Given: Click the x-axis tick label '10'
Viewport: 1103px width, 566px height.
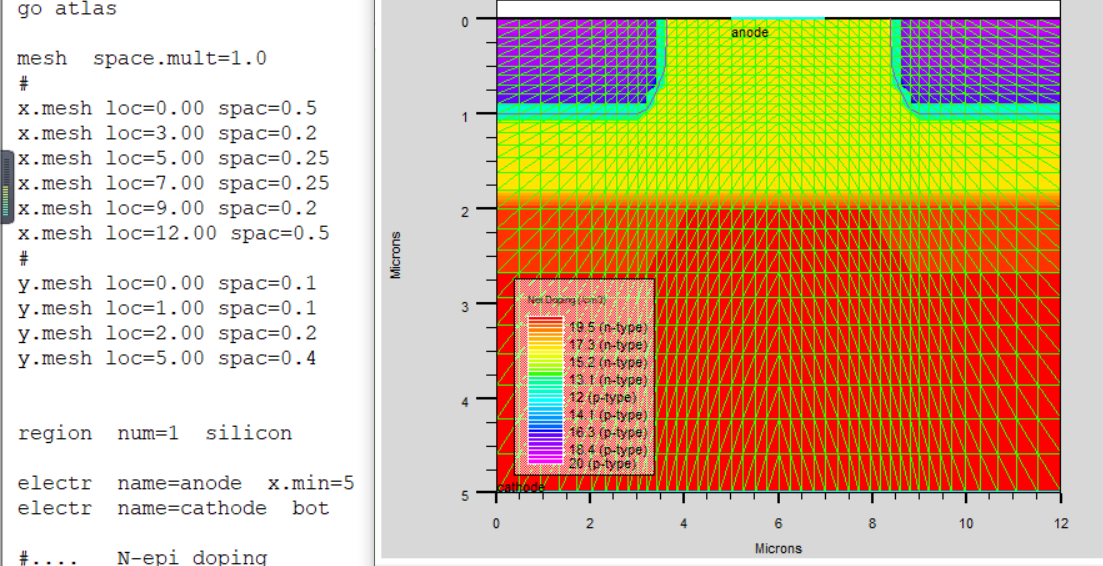Looking at the screenshot, I should click(x=965, y=523).
